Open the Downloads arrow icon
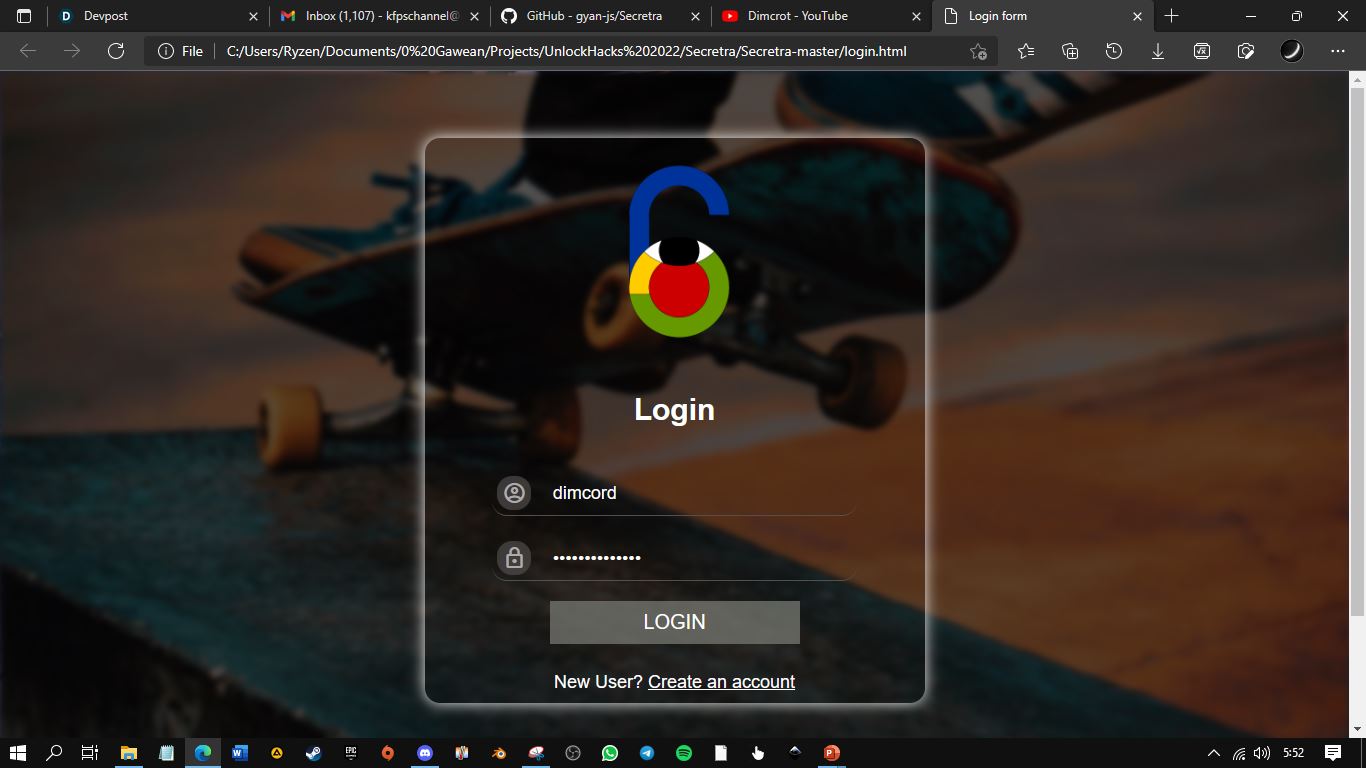Screen dimensions: 1366x768 point(1158,51)
